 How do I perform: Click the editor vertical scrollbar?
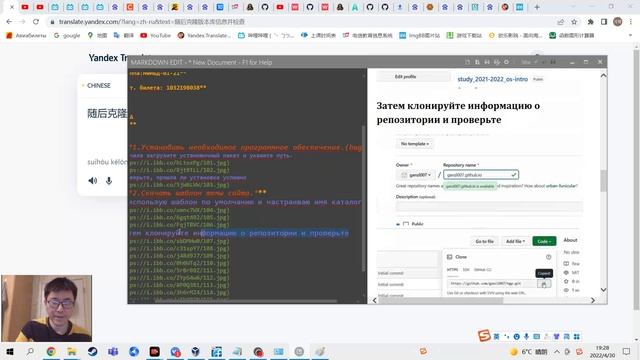(364, 198)
